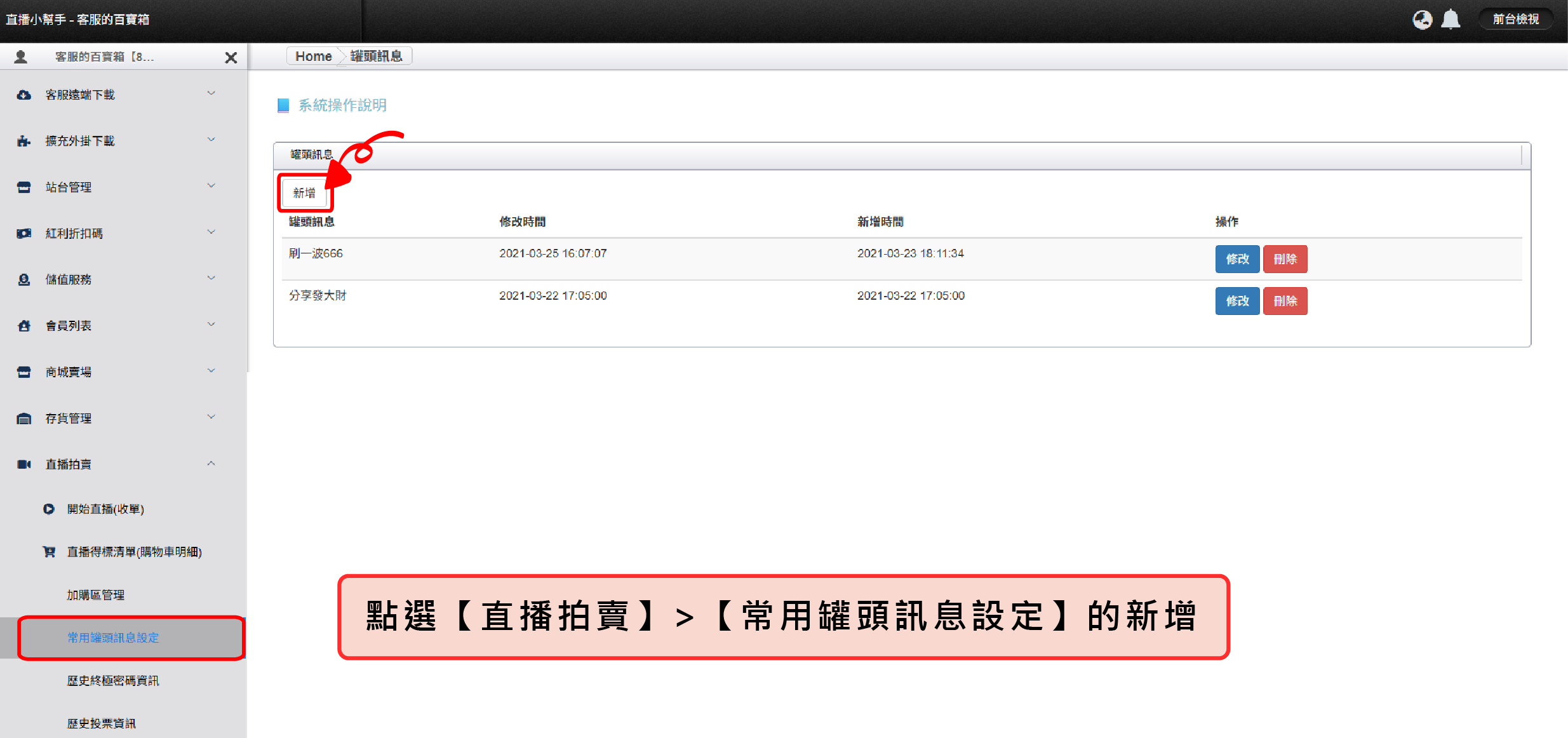Image resolution: width=1568 pixels, height=738 pixels.
Task: Click the globe icon in top bar
Action: click(1422, 20)
